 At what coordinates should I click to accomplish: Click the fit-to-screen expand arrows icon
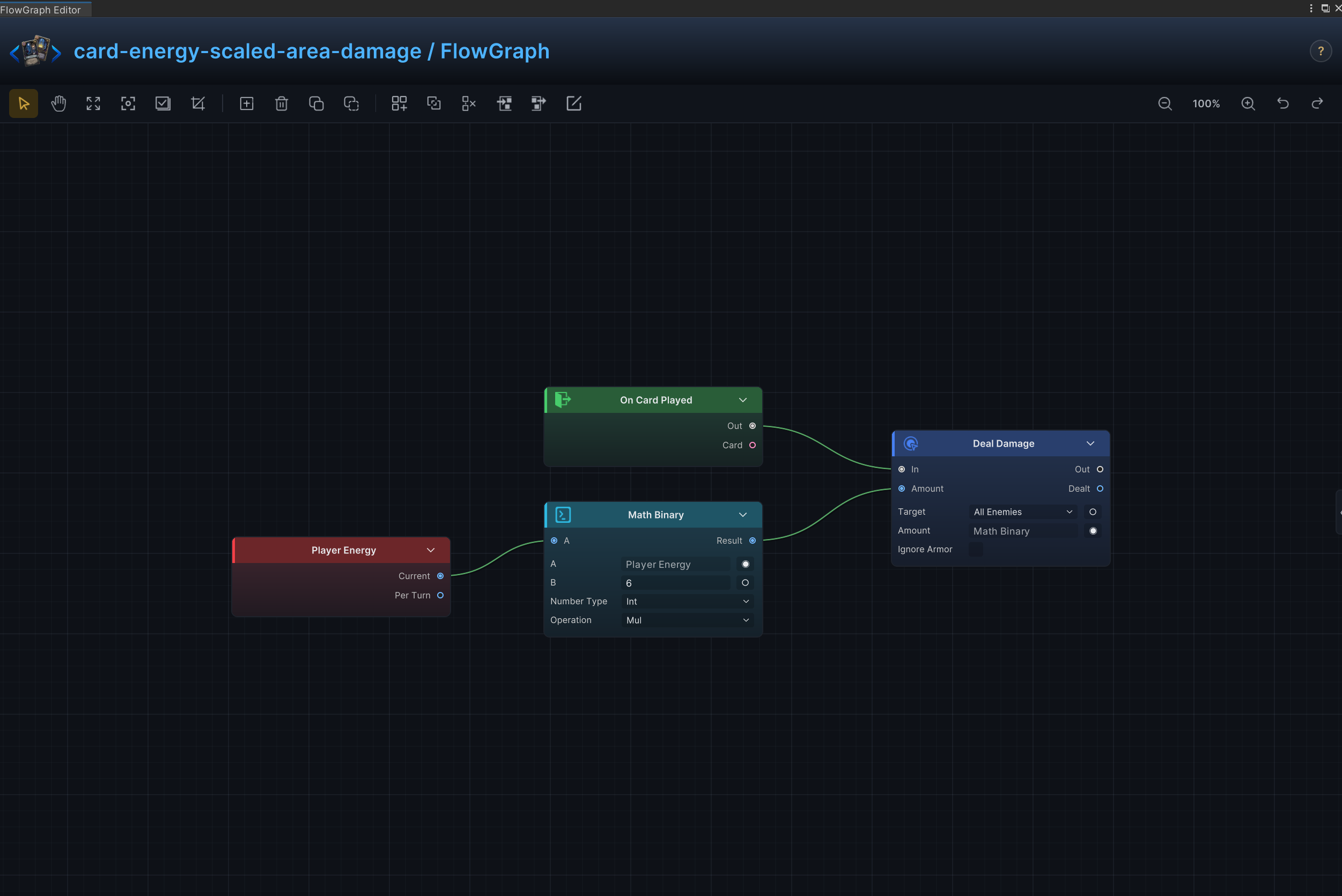[93, 103]
